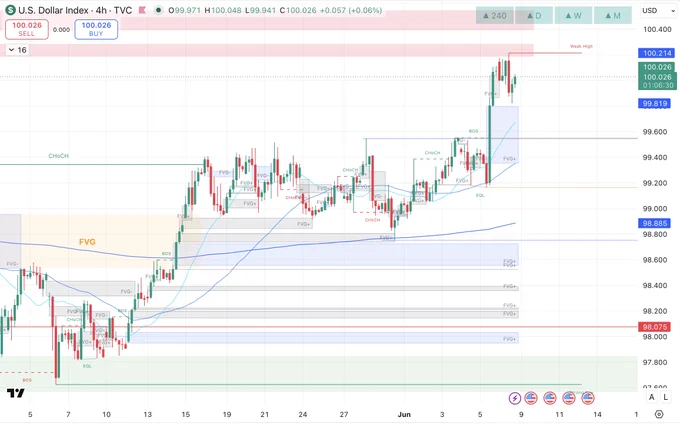Click the blue 98.885 price label
680x424 pixels.
pyautogui.click(x=655, y=223)
